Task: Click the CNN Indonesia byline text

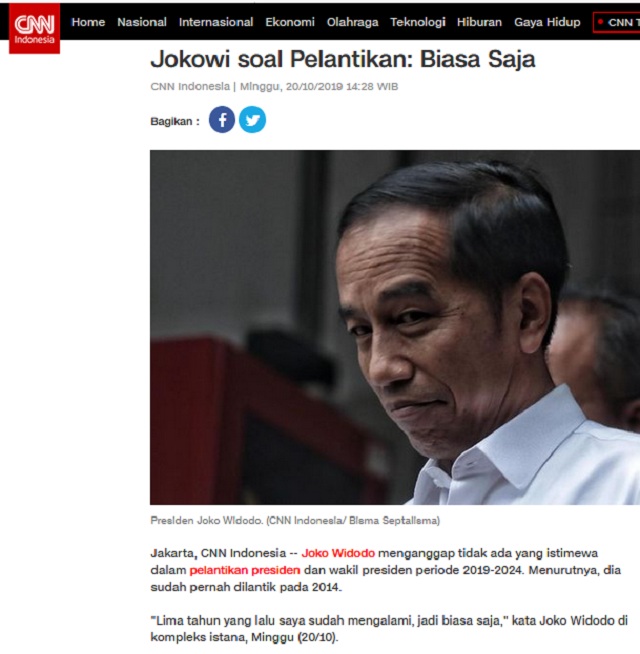Action: [x=190, y=87]
